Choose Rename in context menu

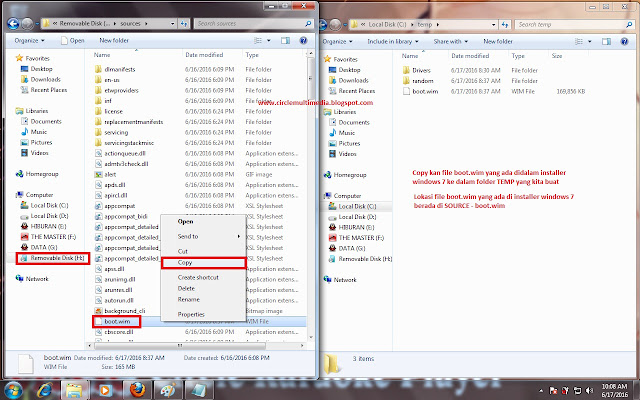(189, 299)
